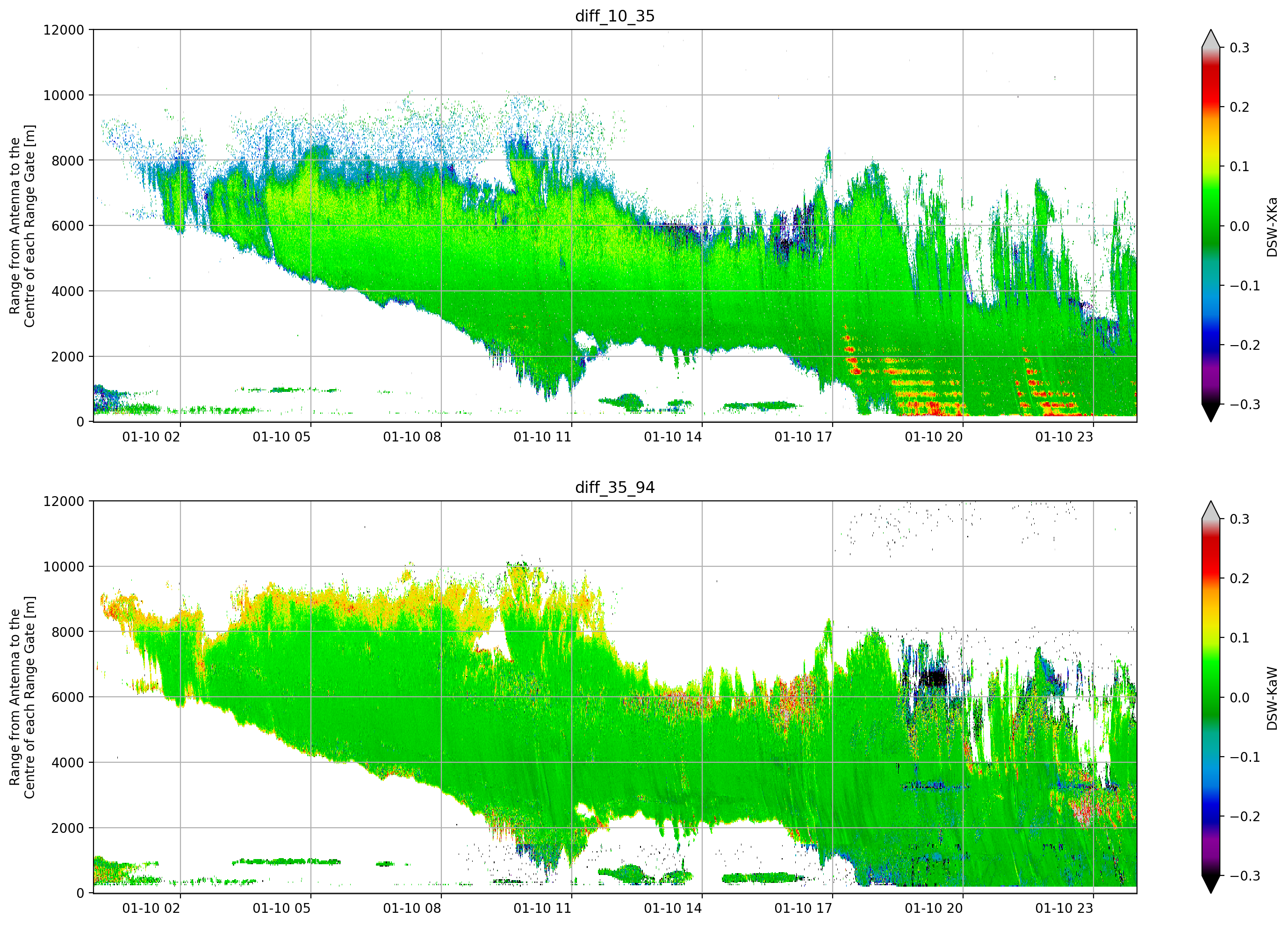
Task: Click the black lower arrow of top colorbar
Action: click(1211, 413)
